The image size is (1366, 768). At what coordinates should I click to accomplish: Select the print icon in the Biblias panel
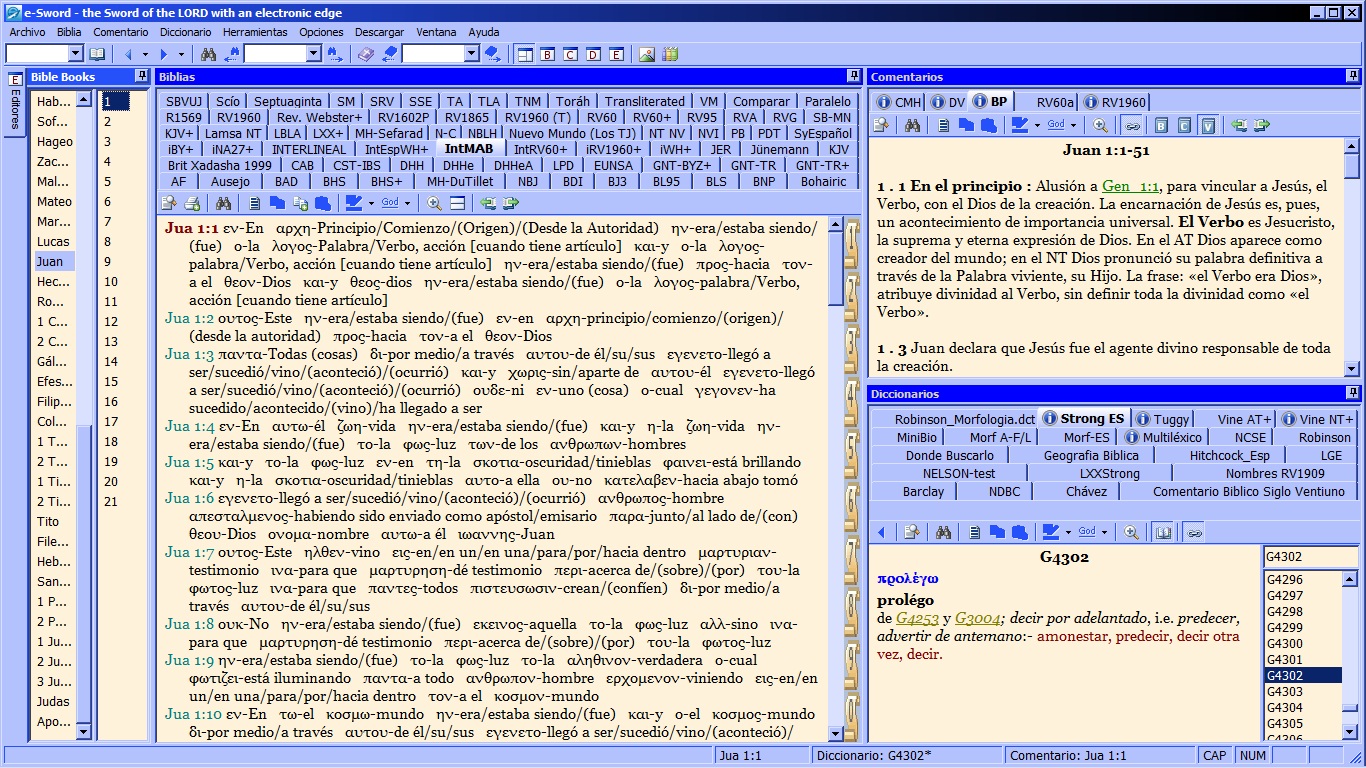194,201
